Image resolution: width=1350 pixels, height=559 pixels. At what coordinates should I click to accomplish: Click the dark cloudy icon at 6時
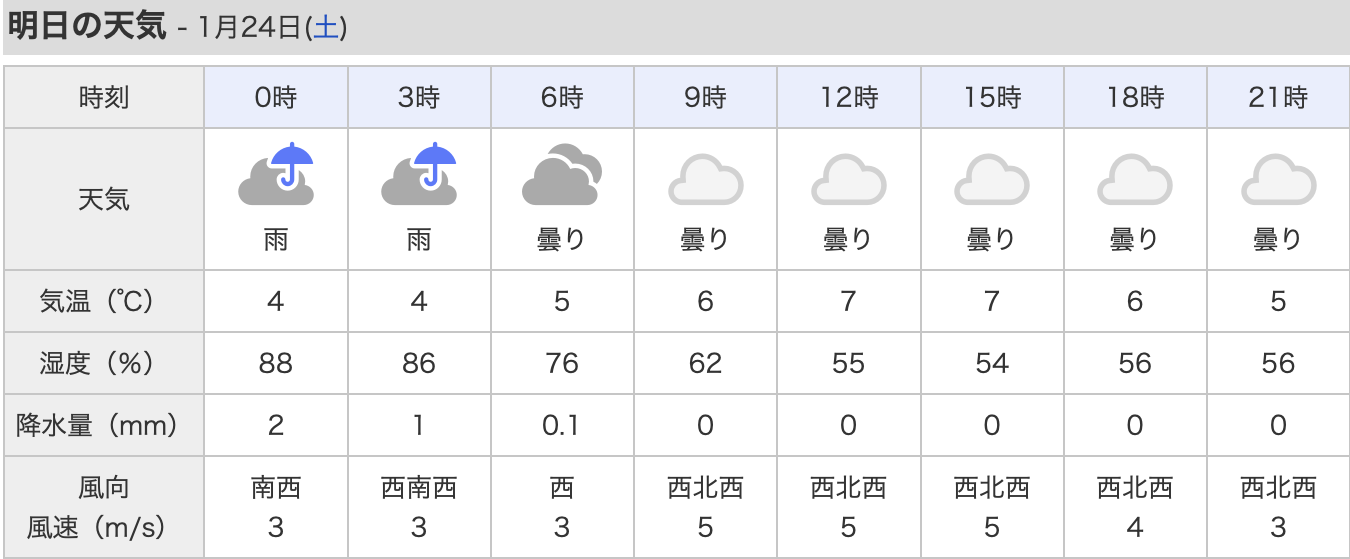(562, 177)
